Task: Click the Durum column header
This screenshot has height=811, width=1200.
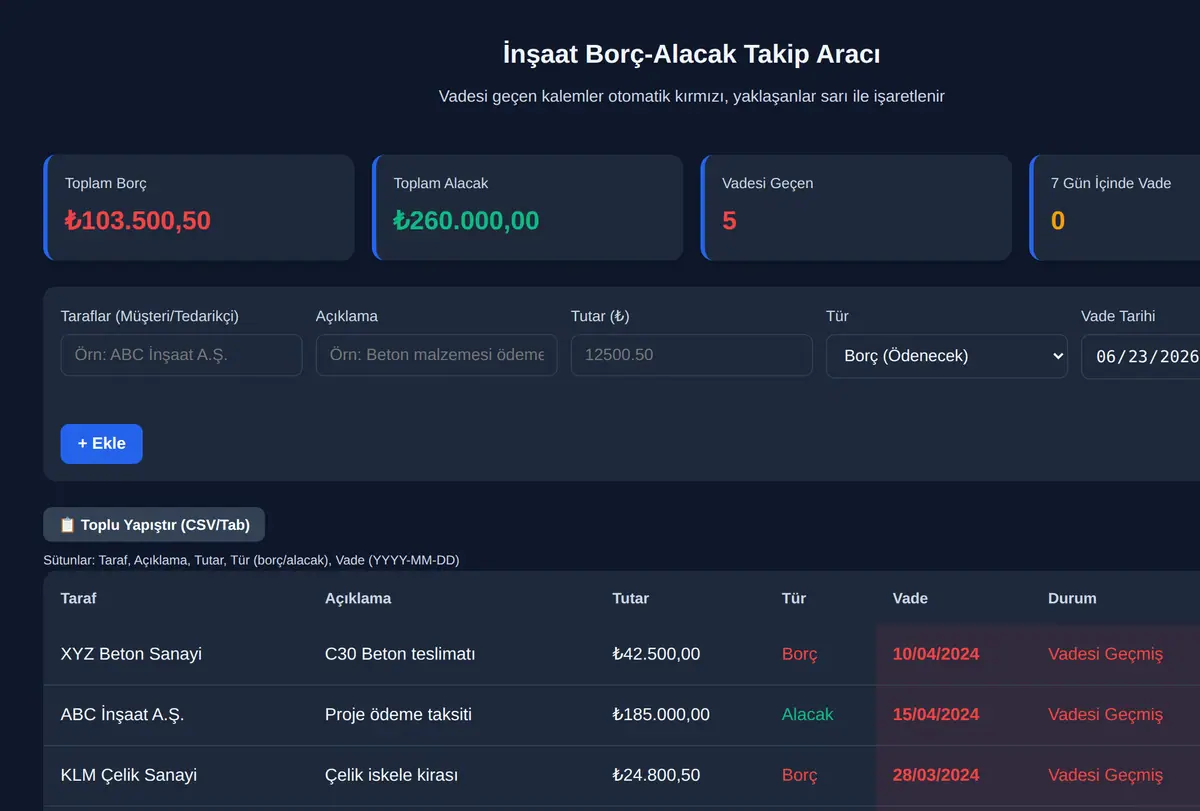Action: (1072, 598)
